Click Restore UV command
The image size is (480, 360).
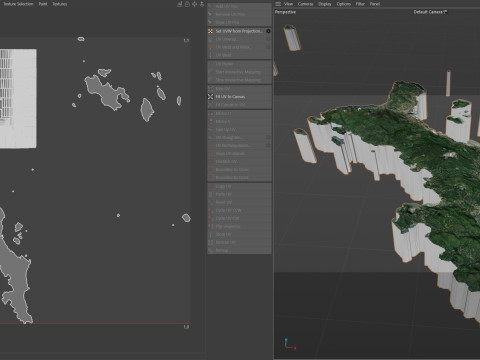(x=239, y=242)
